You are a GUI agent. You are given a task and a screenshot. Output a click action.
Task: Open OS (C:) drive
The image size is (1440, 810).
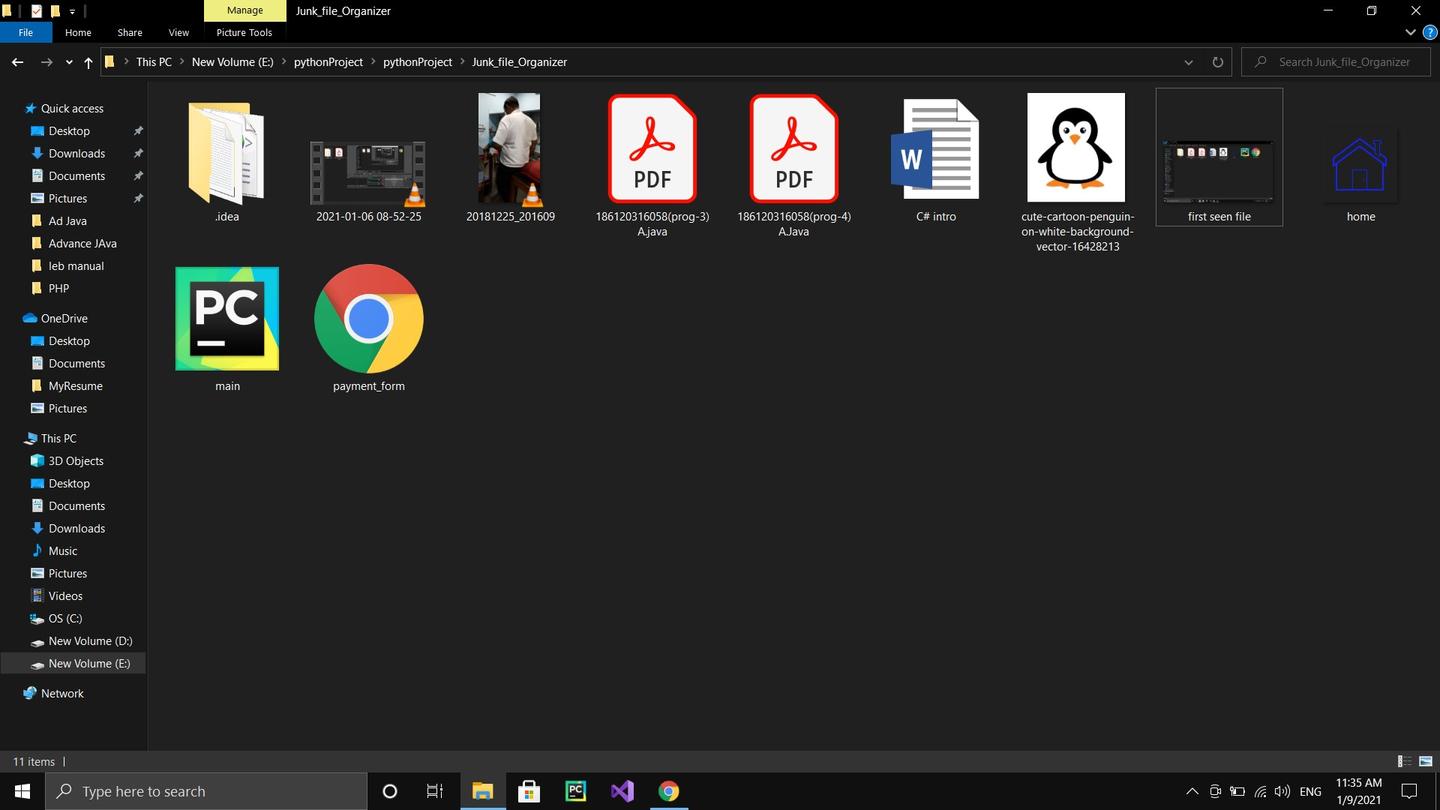tap(65, 618)
